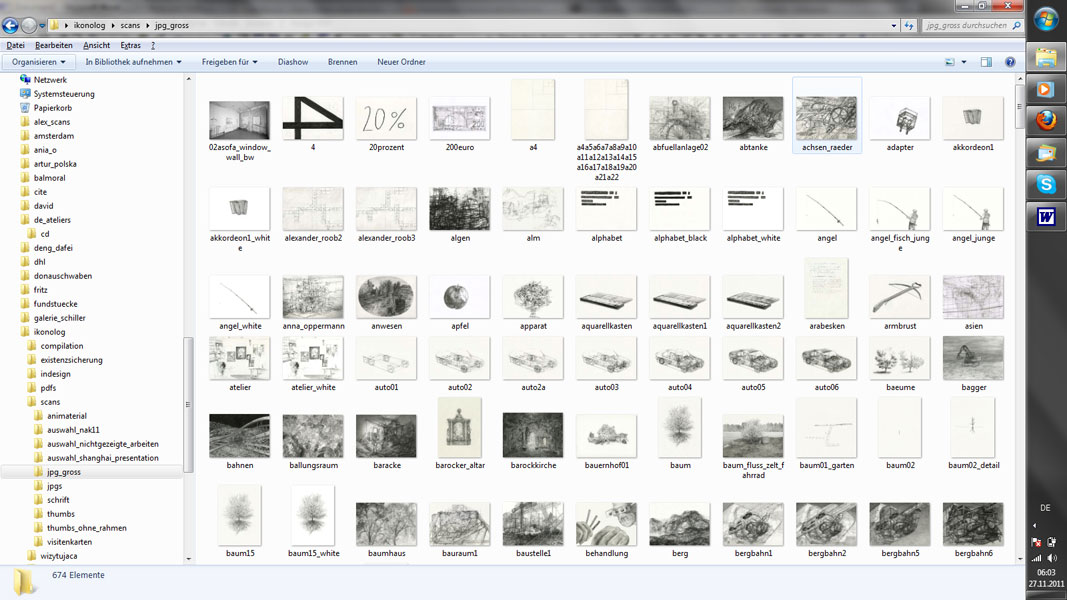Open Skype from the taskbar
1067x600 pixels.
click(1046, 184)
